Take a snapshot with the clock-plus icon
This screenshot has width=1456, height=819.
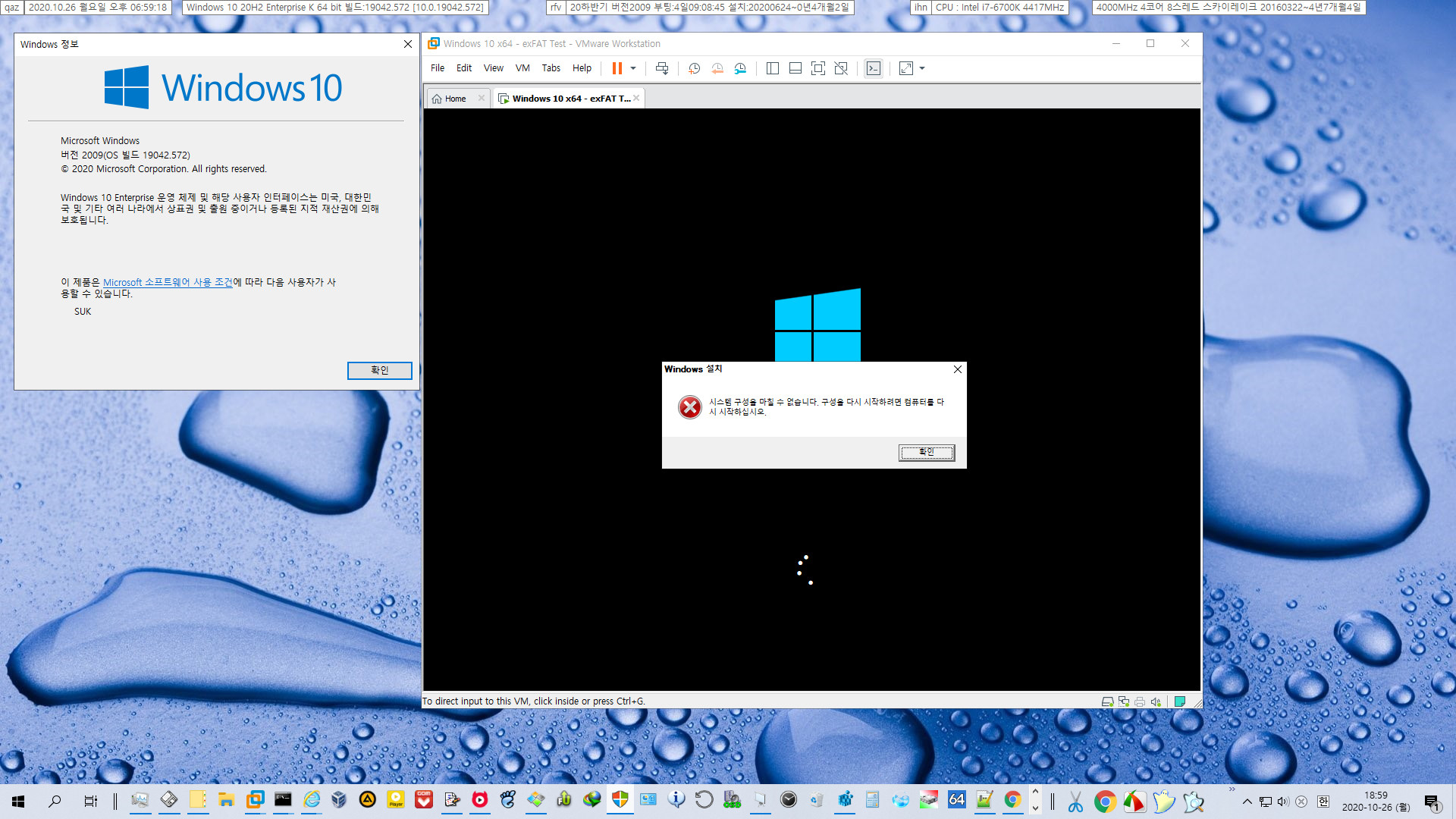click(x=694, y=68)
